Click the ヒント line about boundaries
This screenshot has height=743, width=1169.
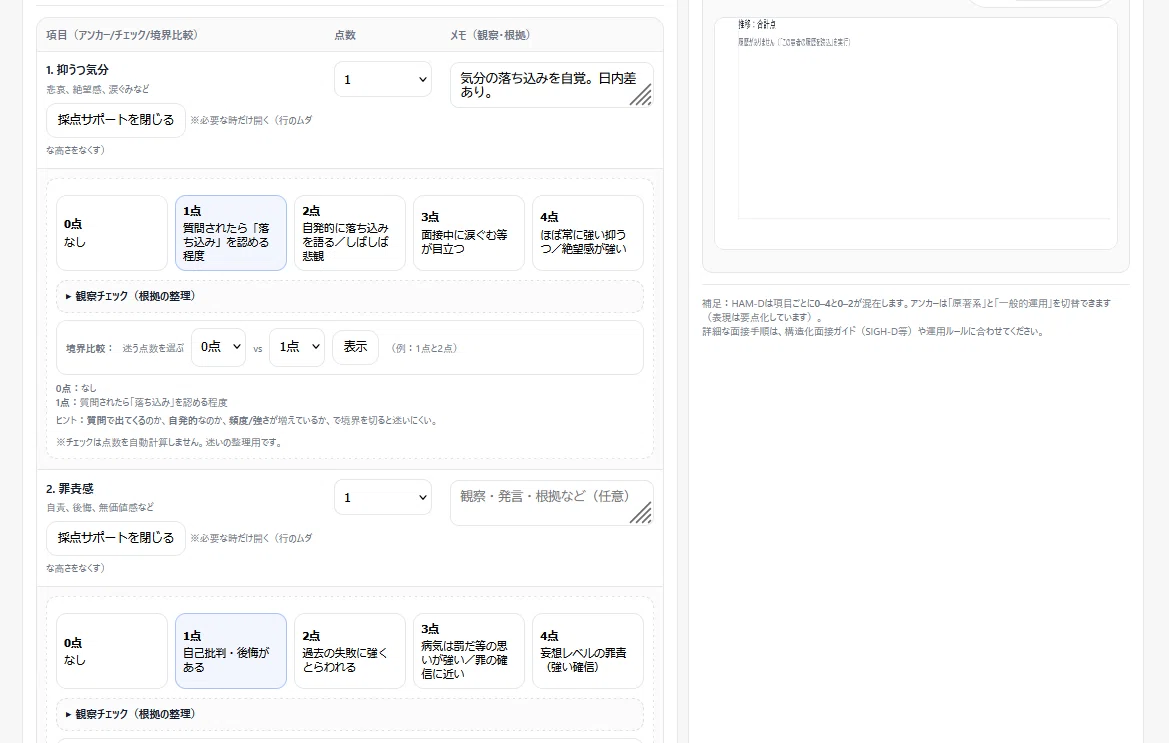pyautogui.click(x=248, y=420)
